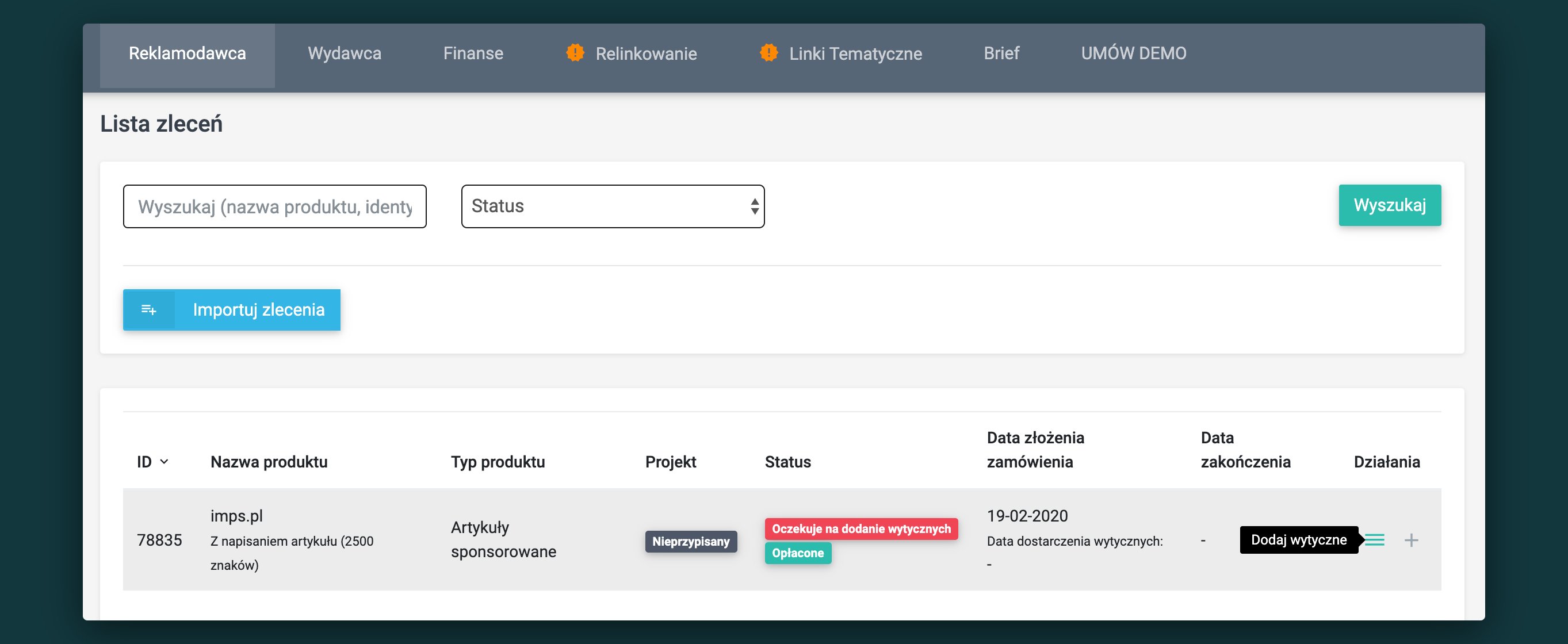The height and width of the screenshot is (644, 1568).
Task: Click the Typ produktu column header
Action: coord(498,462)
